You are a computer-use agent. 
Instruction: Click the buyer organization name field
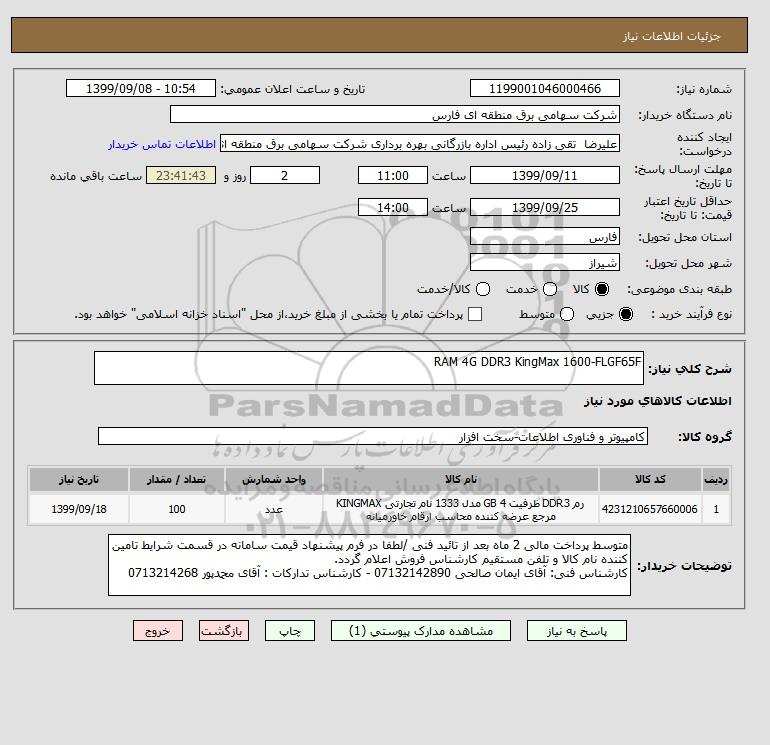tap(395, 114)
